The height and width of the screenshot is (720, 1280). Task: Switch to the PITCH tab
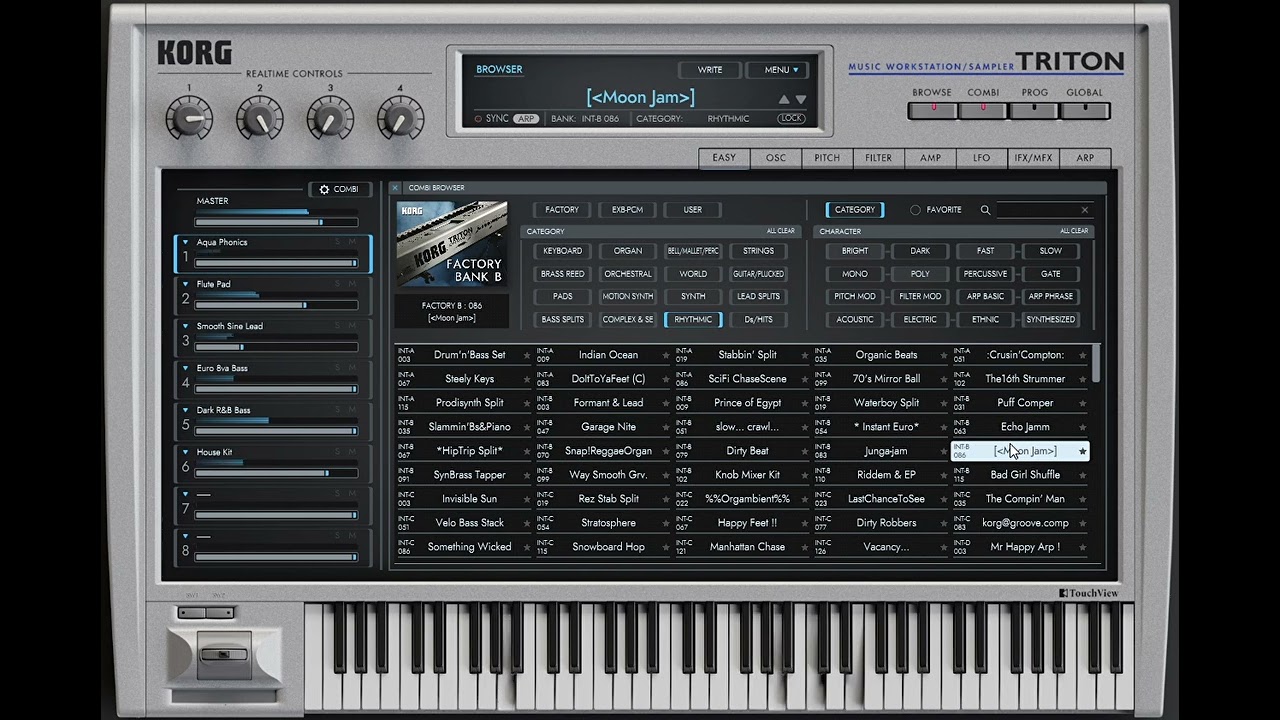click(827, 158)
